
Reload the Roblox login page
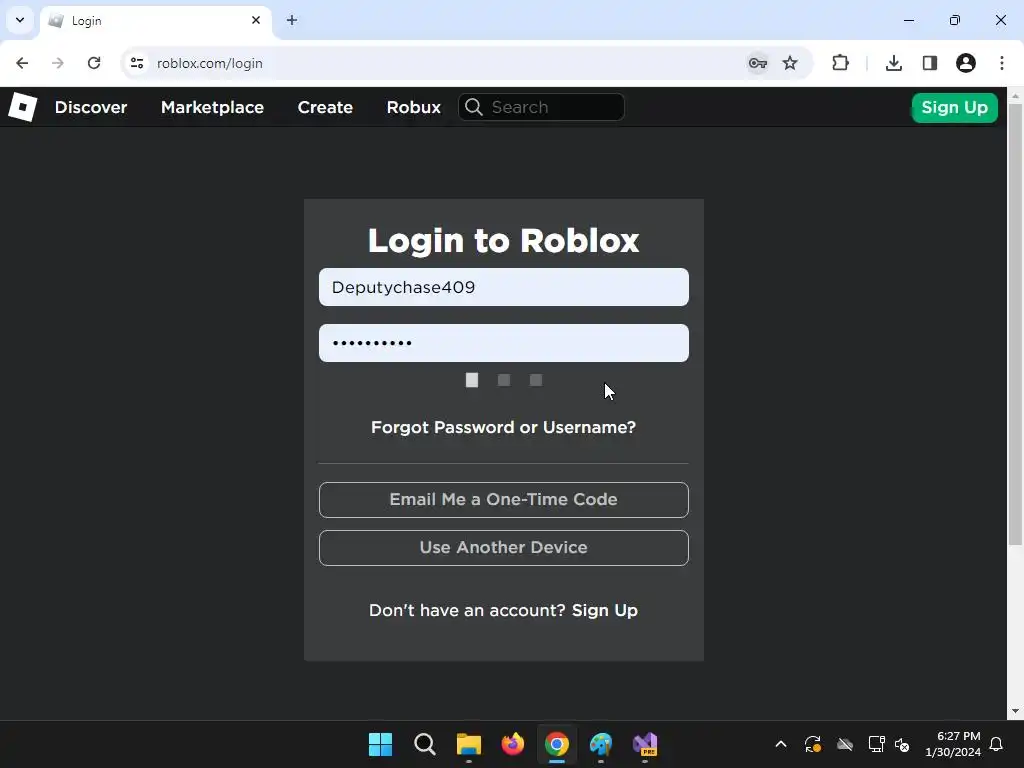tap(94, 63)
